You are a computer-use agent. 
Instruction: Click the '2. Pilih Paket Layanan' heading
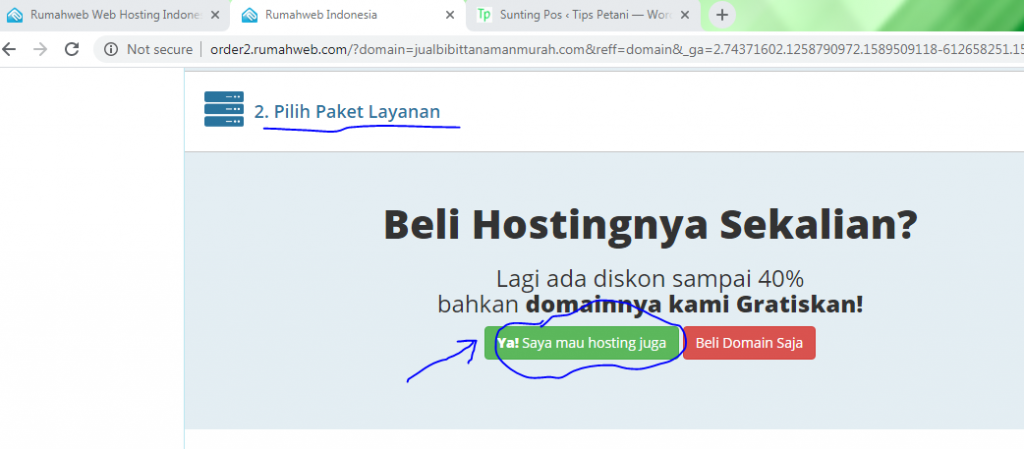click(x=347, y=112)
